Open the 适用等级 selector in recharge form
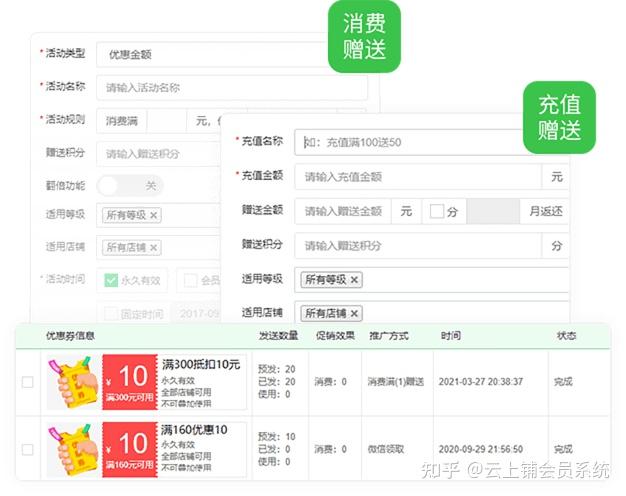626x496 pixels. click(431, 280)
